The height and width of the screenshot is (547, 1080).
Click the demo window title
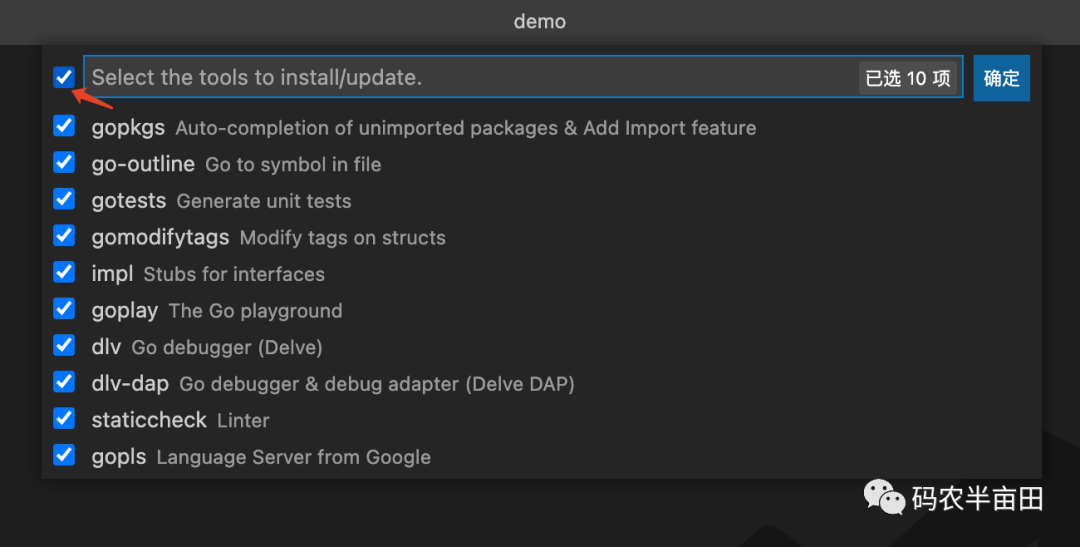[x=540, y=21]
